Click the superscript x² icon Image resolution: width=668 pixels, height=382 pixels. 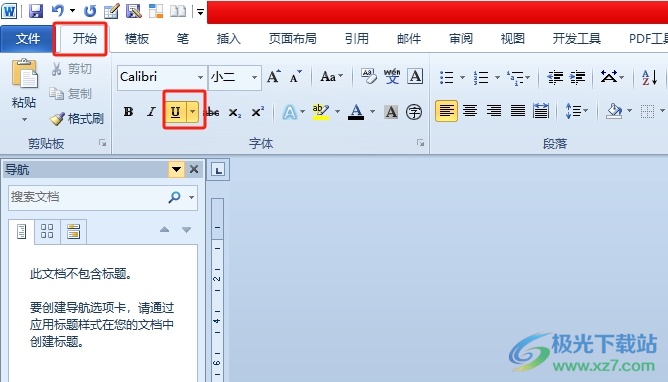click(257, 112)
